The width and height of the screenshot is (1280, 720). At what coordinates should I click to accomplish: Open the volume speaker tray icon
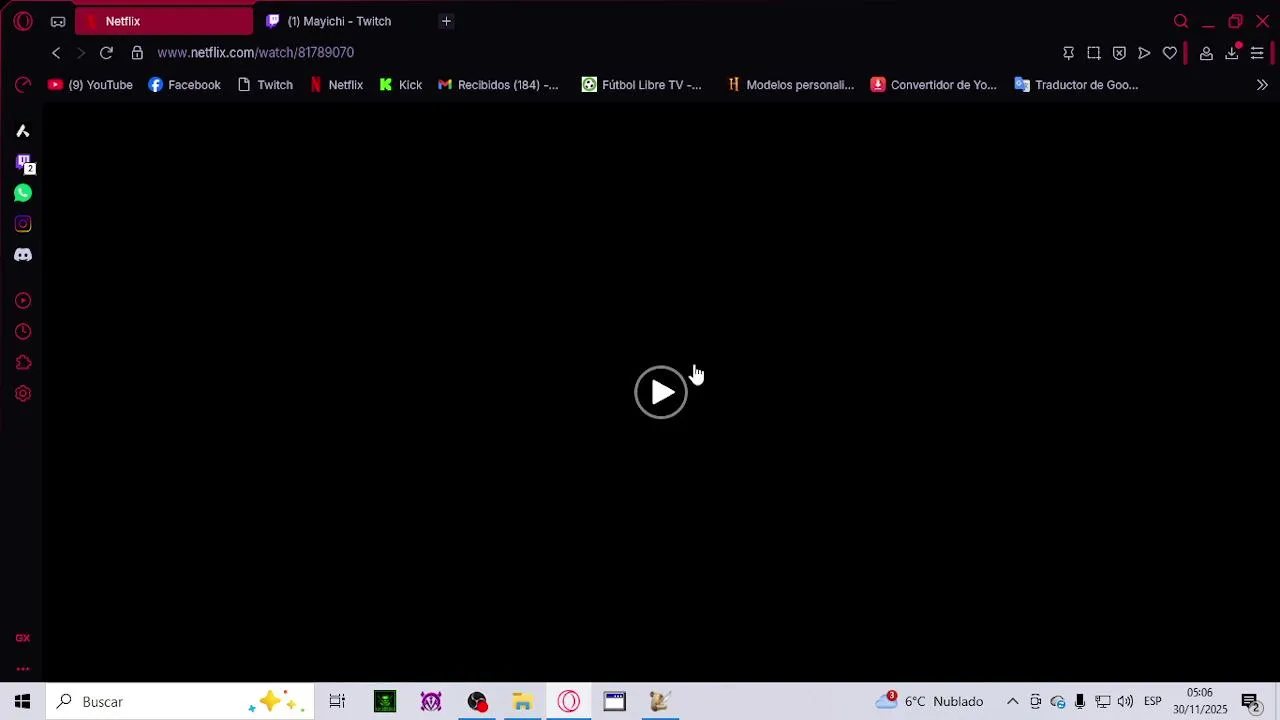click(1125, 702)
